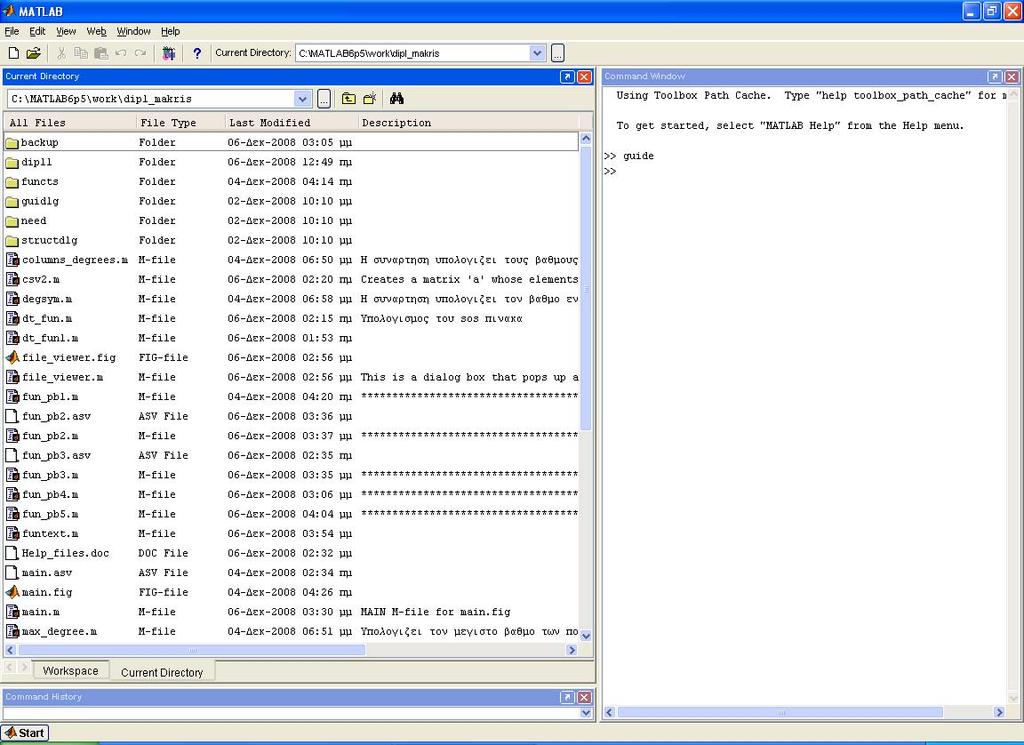Select the guidlg folder row
The image size is (1024, 745).
[x=291, y=201]
